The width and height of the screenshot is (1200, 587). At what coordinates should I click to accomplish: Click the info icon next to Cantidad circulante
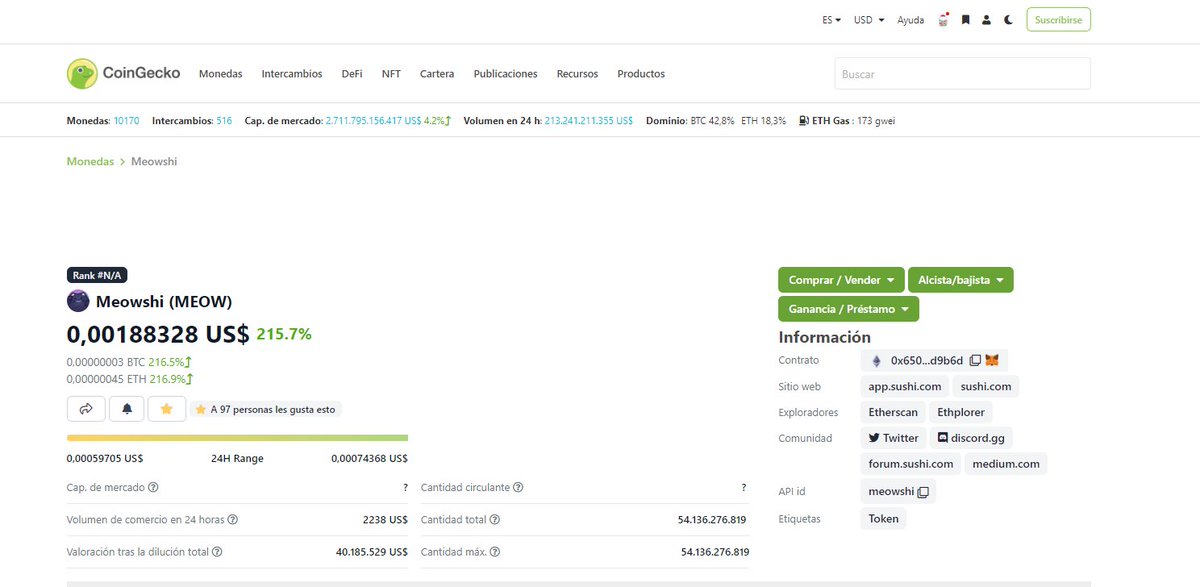pos(518,488)
